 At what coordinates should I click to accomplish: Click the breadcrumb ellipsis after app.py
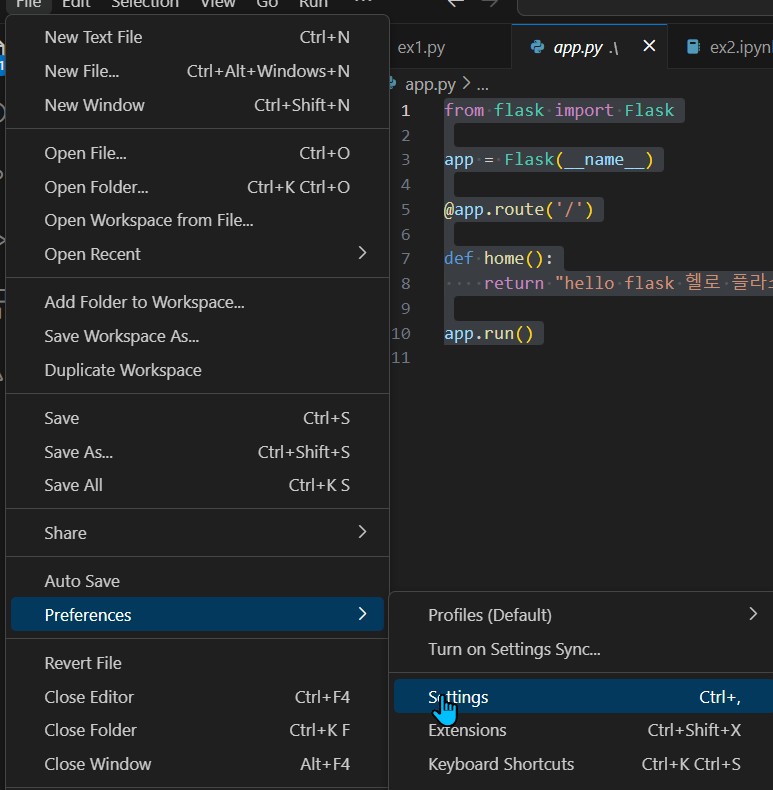click(x=482, y=85)
